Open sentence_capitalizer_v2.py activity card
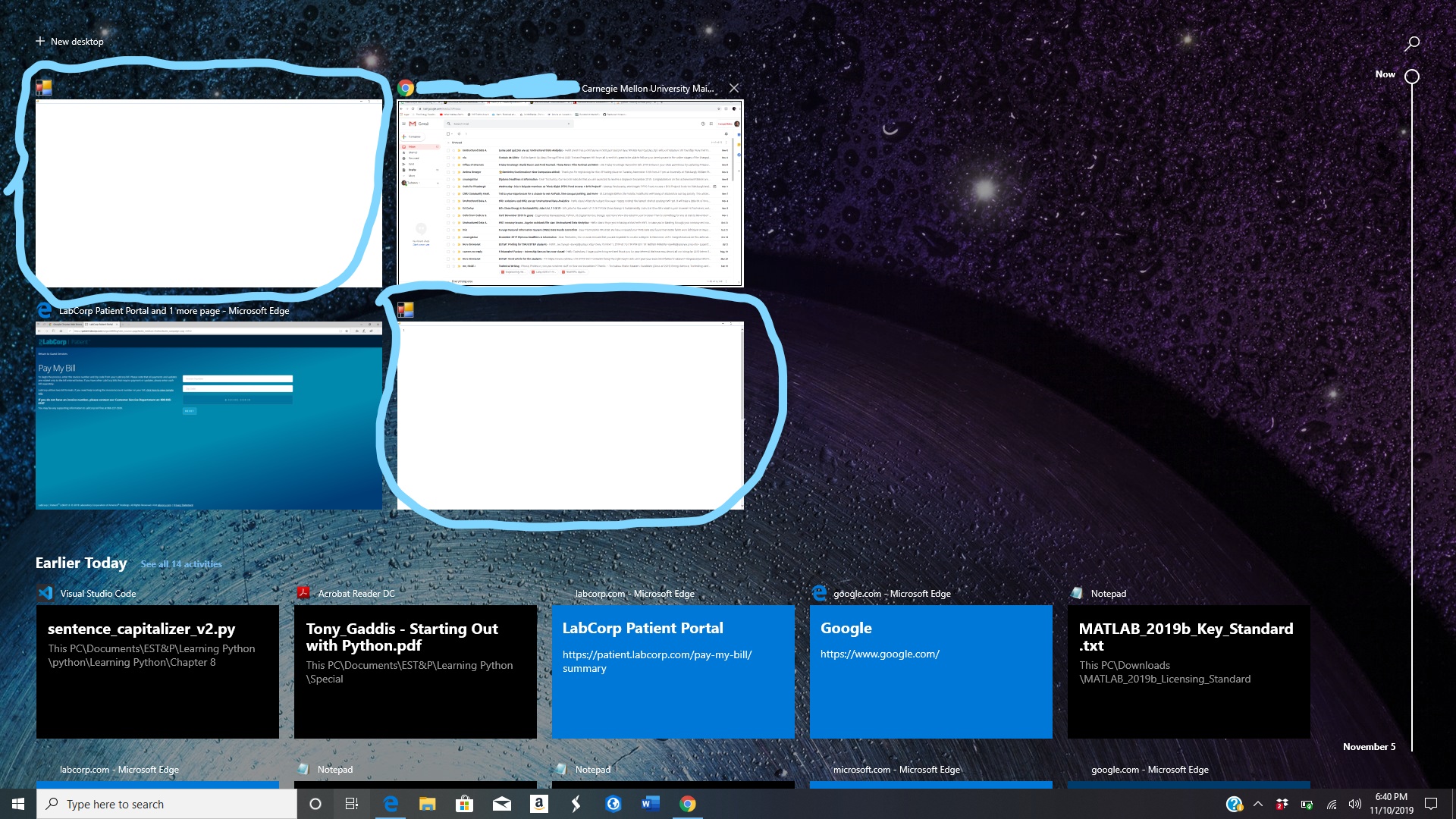 [x=158, y=672]
